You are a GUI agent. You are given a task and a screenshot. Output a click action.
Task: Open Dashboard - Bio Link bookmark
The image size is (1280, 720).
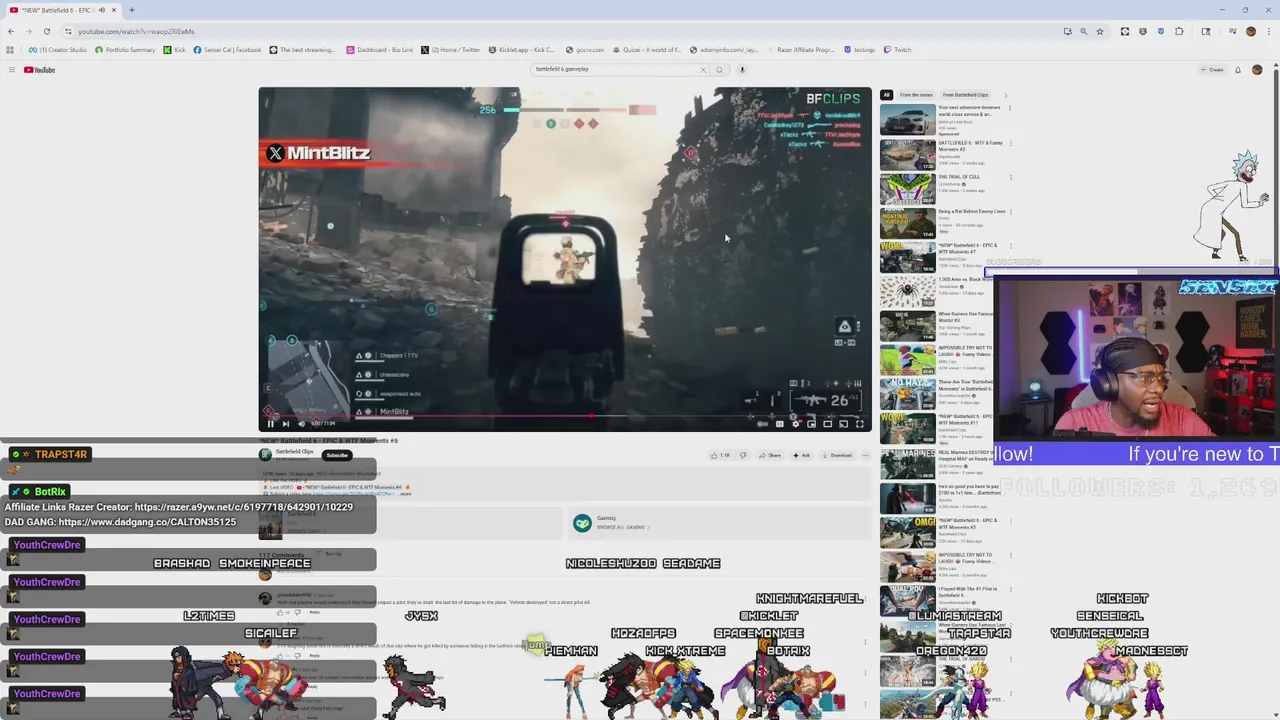tap(379, 50)
